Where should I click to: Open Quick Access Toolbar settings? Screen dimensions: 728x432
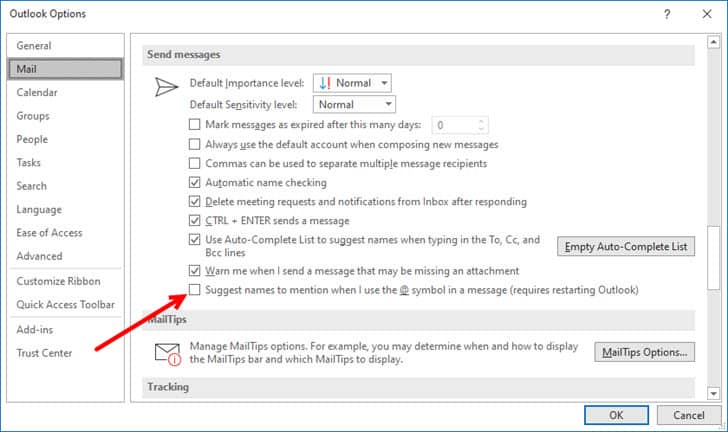click(x=65, y=304)
